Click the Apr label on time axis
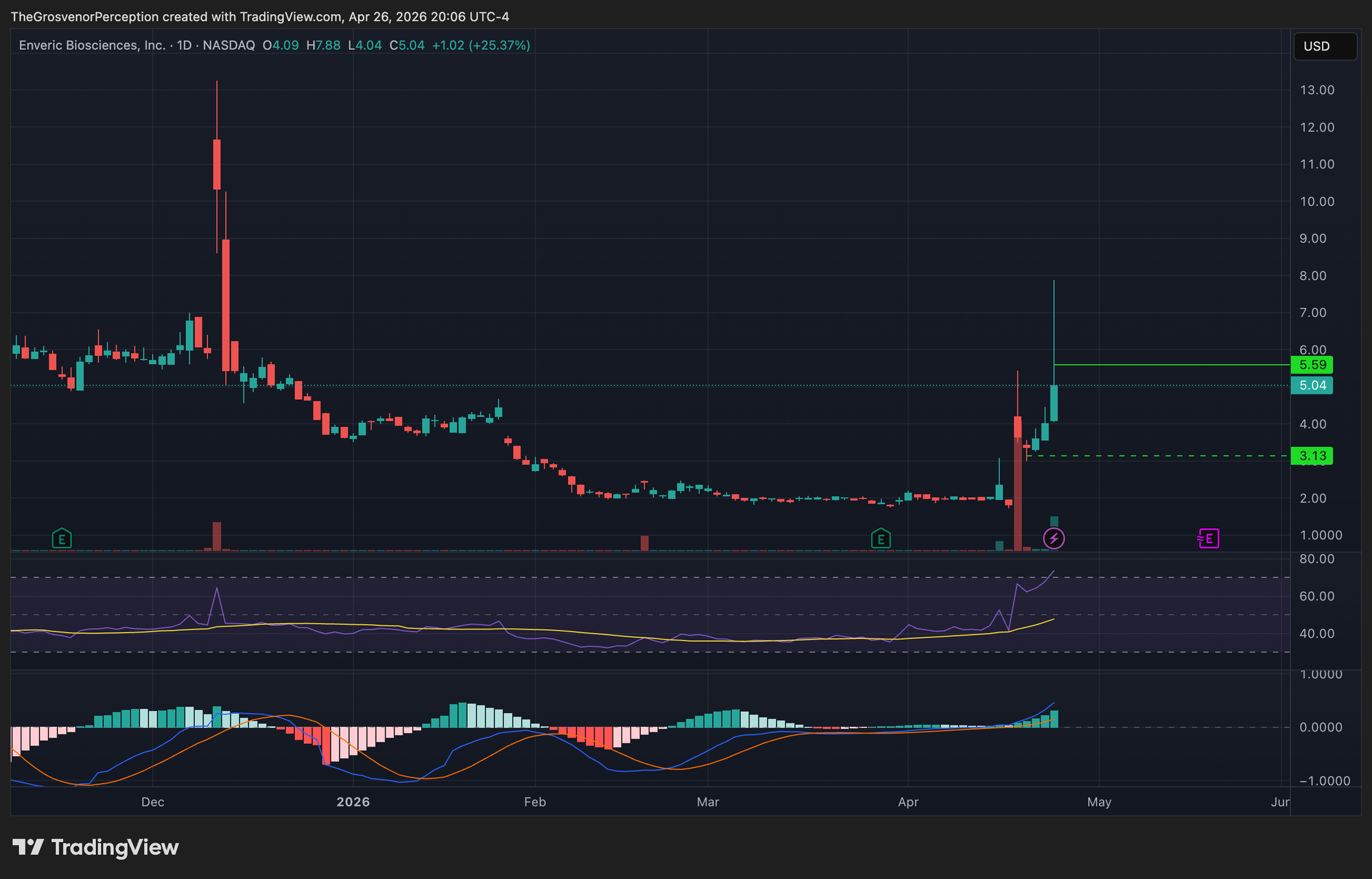This screenshot has height=879, width=1372. (908, 802)
